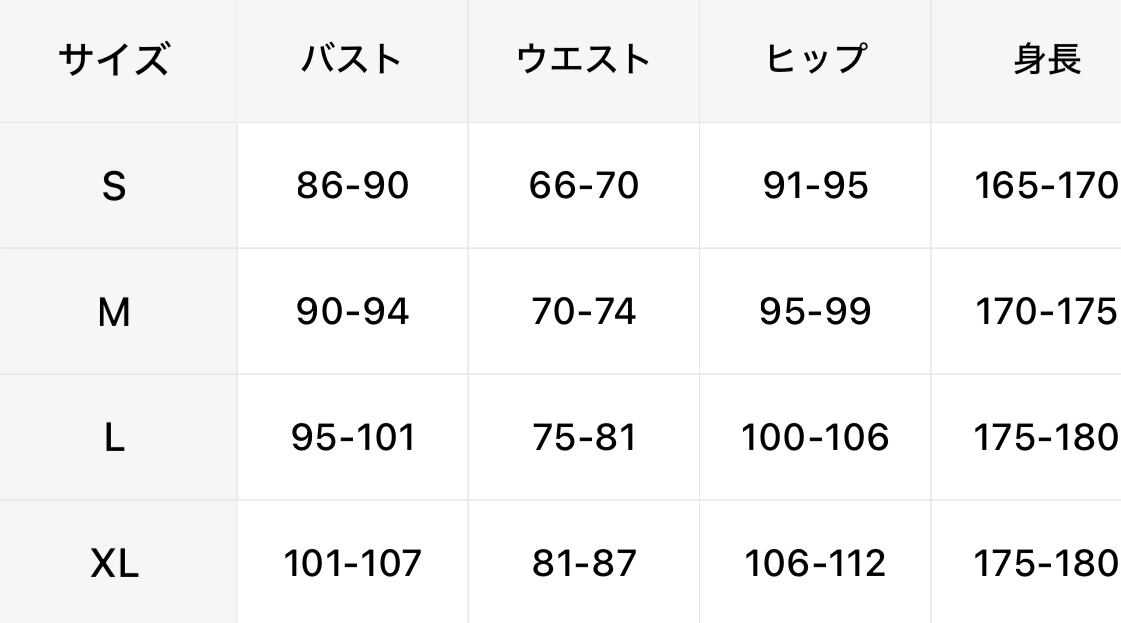Image resolution: width=1121 pixels, height=623 pixels.
Task: Click the 106-112 hip cell
Action: coord(815,564)
